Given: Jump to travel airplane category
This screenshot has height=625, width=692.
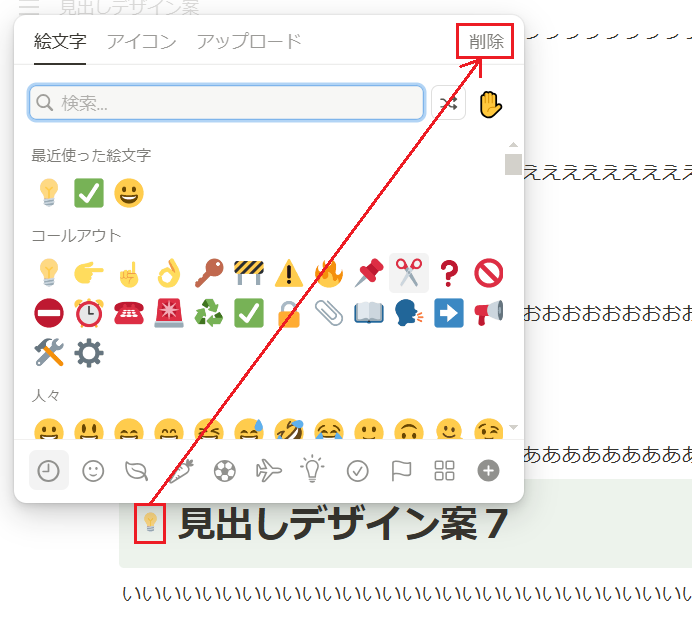Looking at the screenshot, I should coord(269,471).
